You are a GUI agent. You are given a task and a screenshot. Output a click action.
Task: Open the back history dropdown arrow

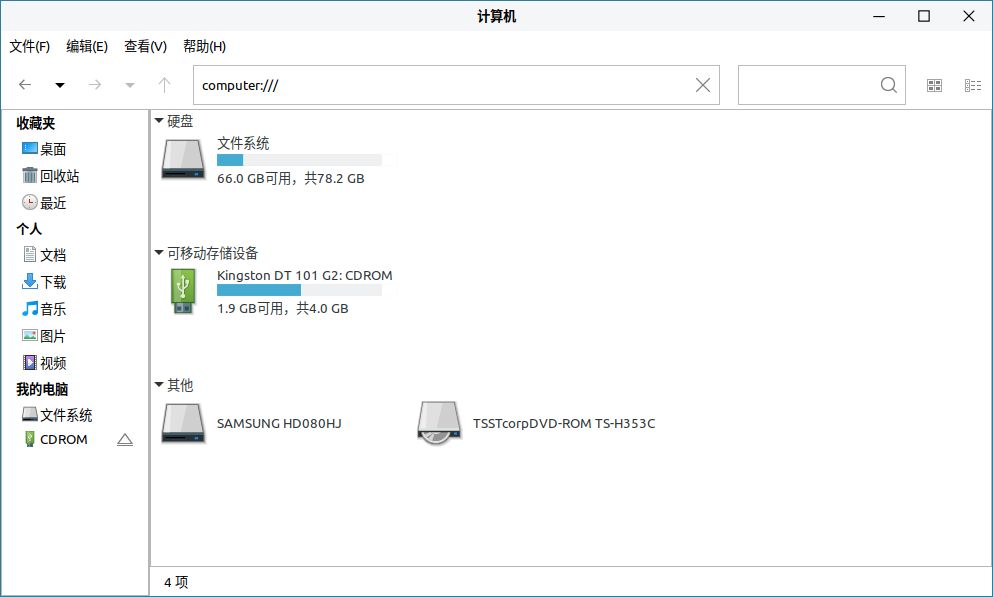60,85
